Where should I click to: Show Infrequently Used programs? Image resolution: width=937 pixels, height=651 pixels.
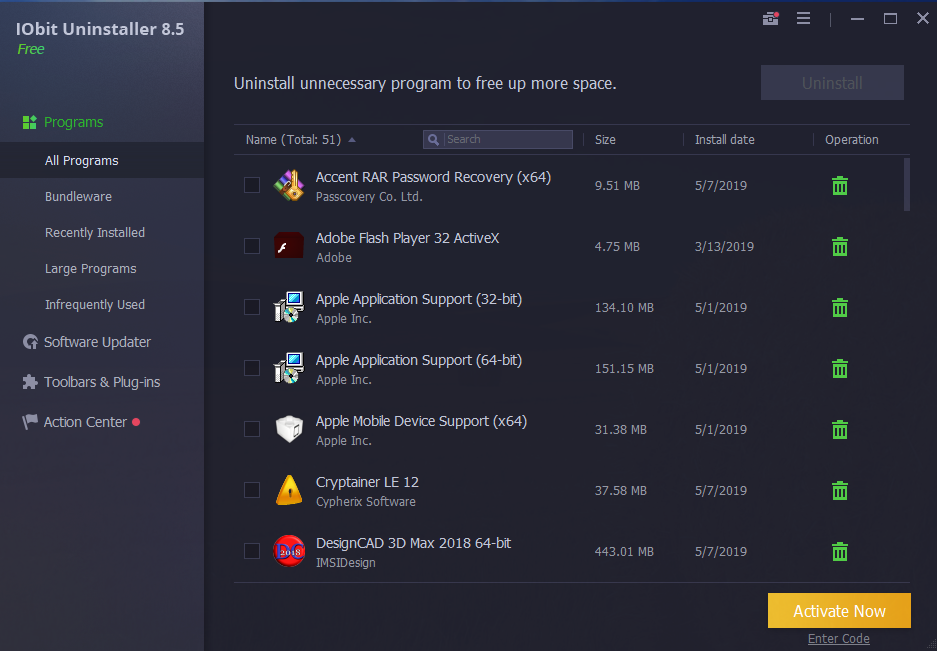click(95, 305)
